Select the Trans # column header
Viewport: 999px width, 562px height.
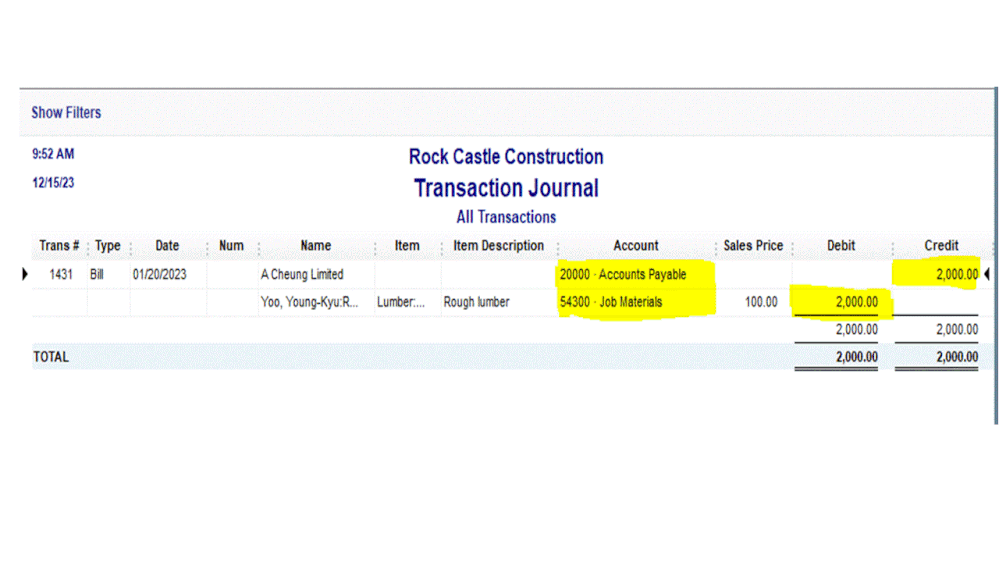tap(59, 246)
